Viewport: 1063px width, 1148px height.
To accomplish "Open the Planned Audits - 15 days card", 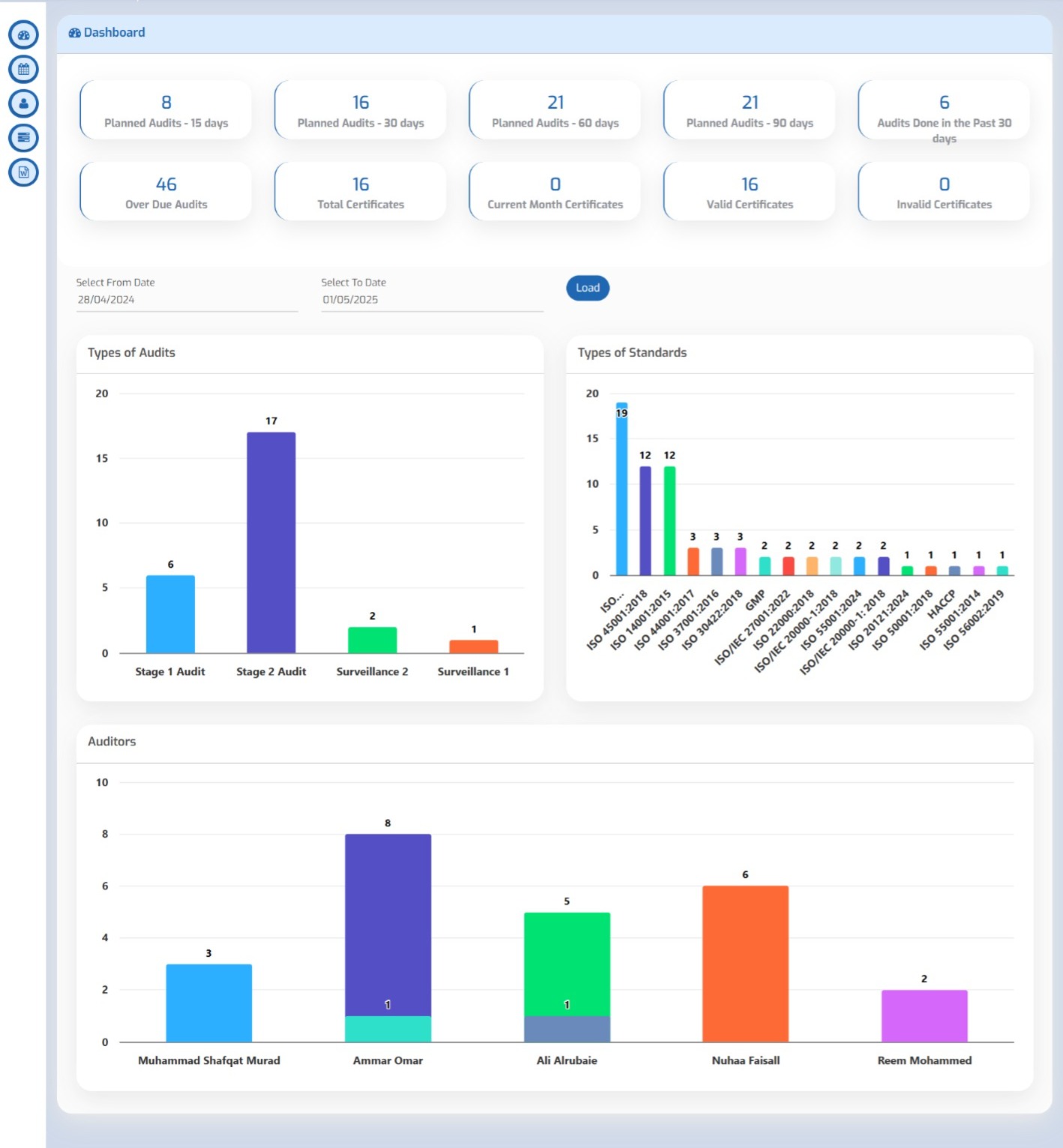I will click(166, 111).
